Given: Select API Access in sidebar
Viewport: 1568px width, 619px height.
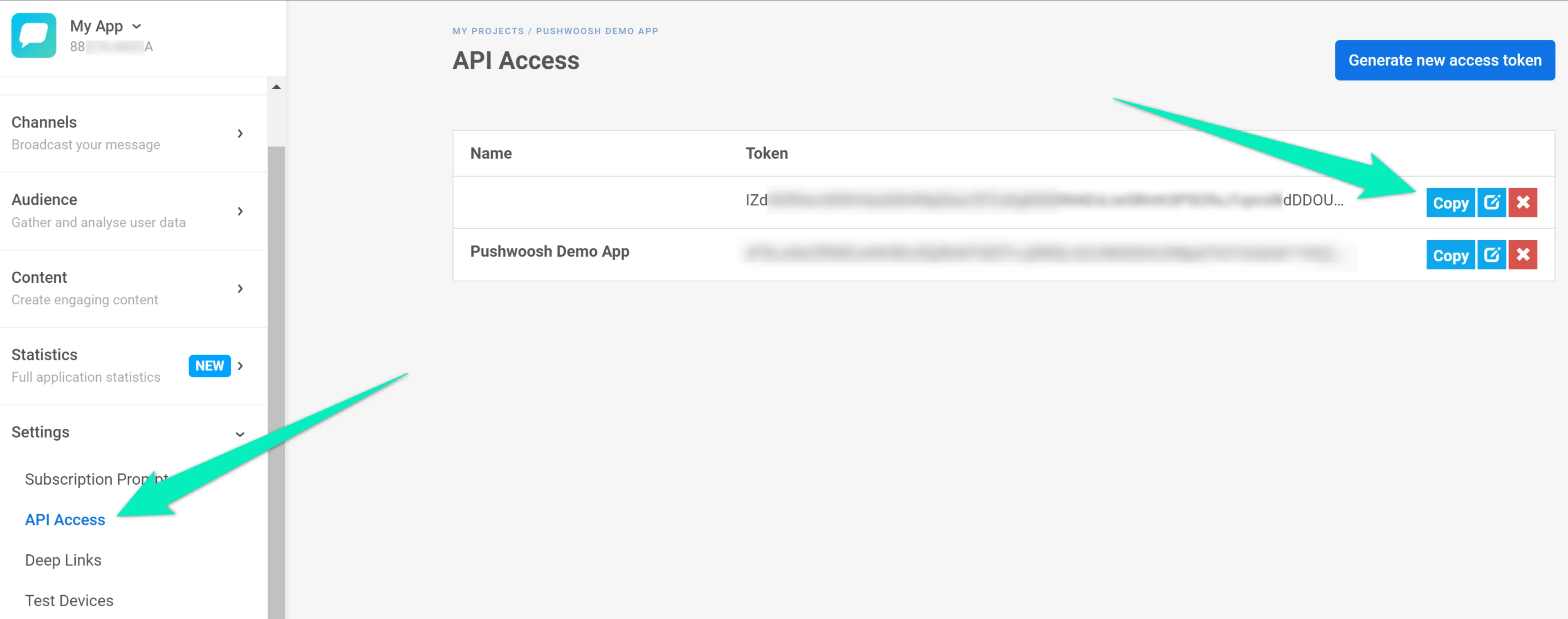Looking at the screenshot, I should (x=65, y=520).
